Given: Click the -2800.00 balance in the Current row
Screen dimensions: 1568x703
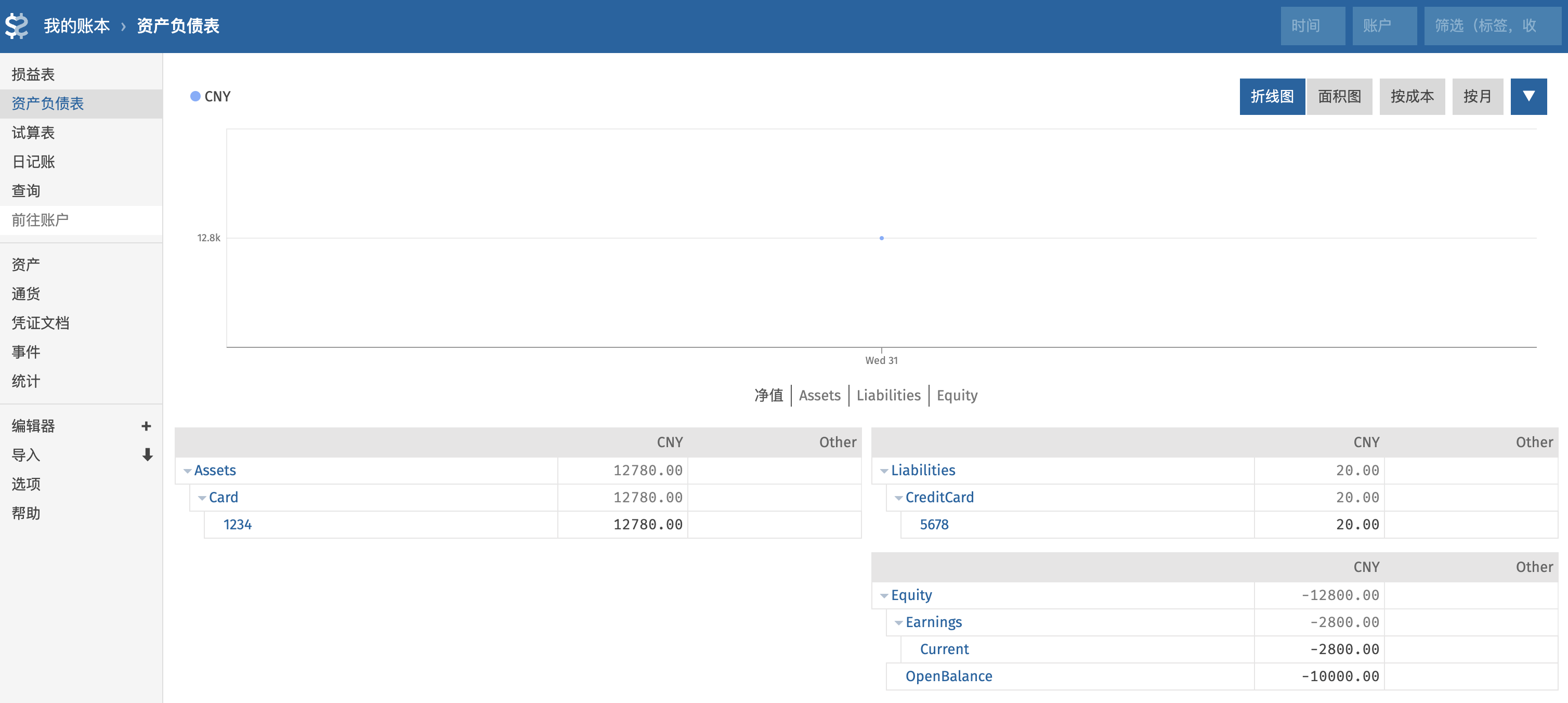Looking at the screenshot, I should [x=1344, y=649].
